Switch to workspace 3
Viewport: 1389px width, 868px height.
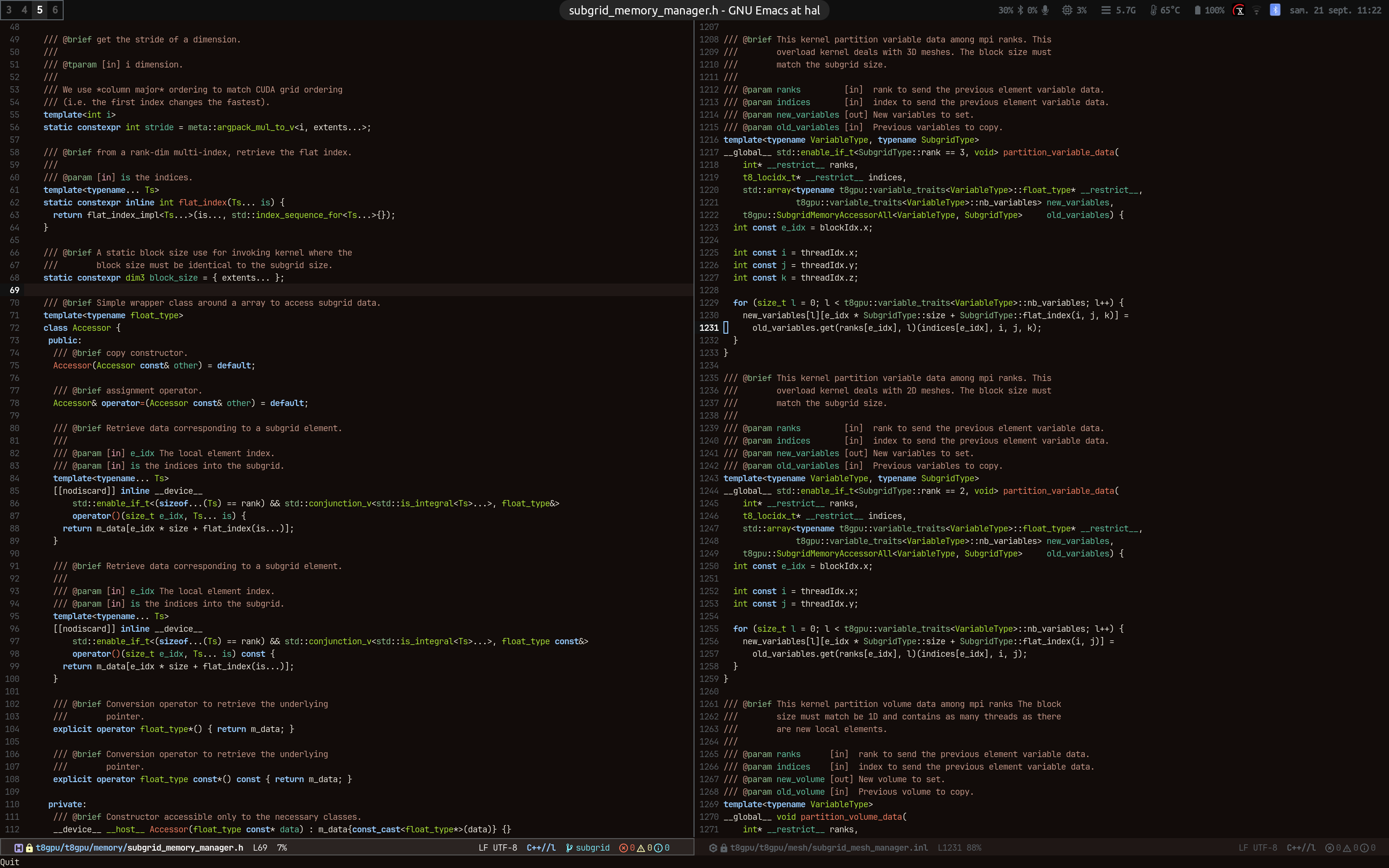[x=9, y=10]
